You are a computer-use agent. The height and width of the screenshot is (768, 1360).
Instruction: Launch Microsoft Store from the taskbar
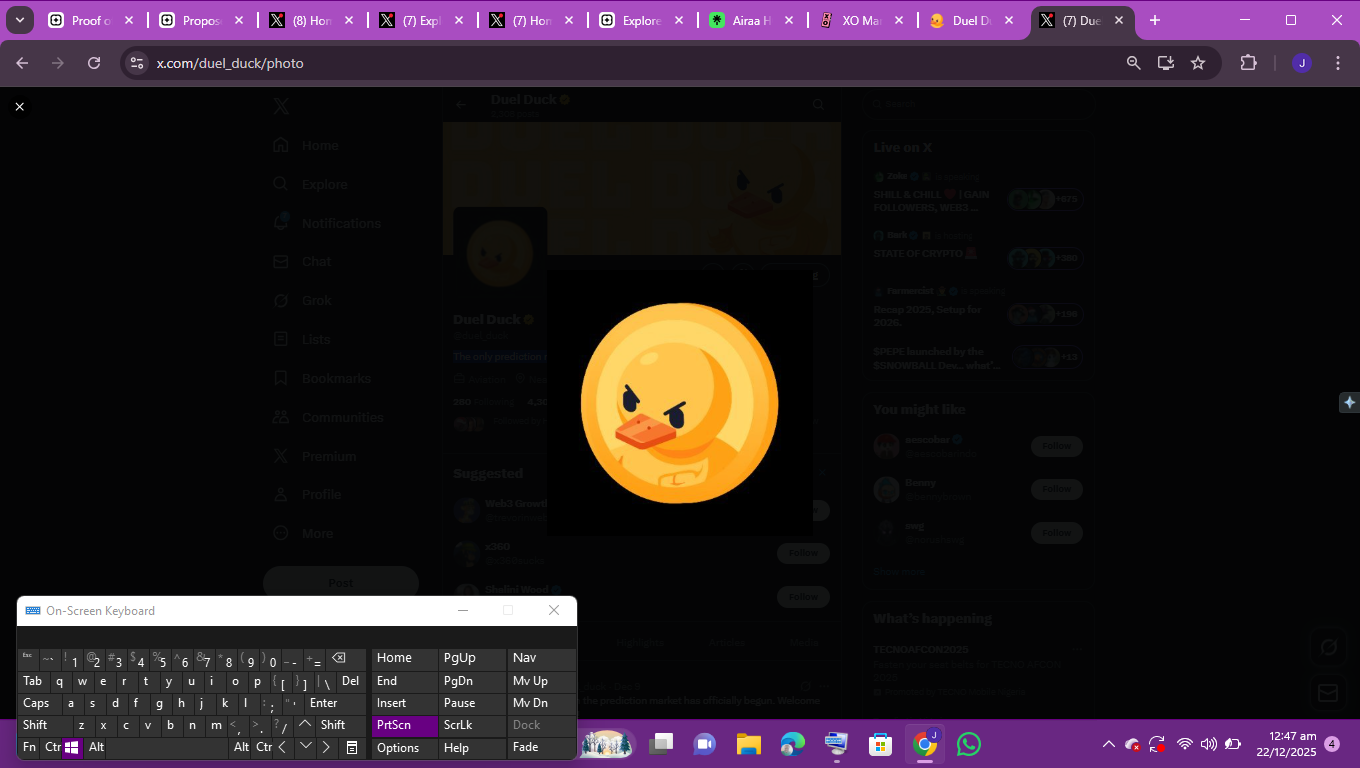(x=880, y=744)
